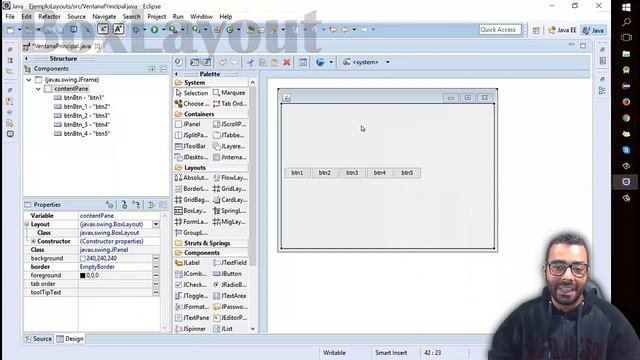Click the foreground color swatch 0,0,0
The width and height of the screenshot is (640, 360).
coord(83,276)
